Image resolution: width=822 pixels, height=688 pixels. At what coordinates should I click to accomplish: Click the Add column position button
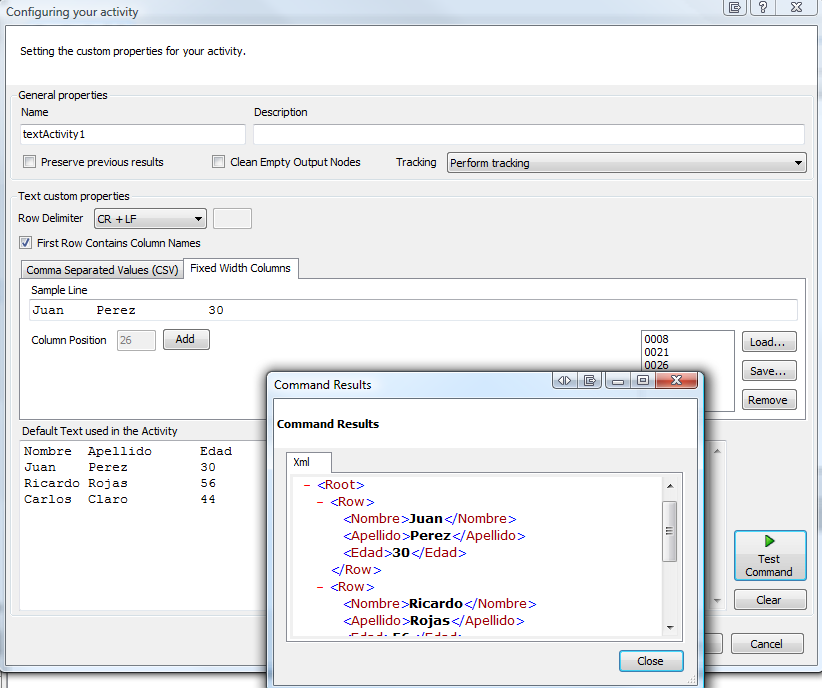186,339
